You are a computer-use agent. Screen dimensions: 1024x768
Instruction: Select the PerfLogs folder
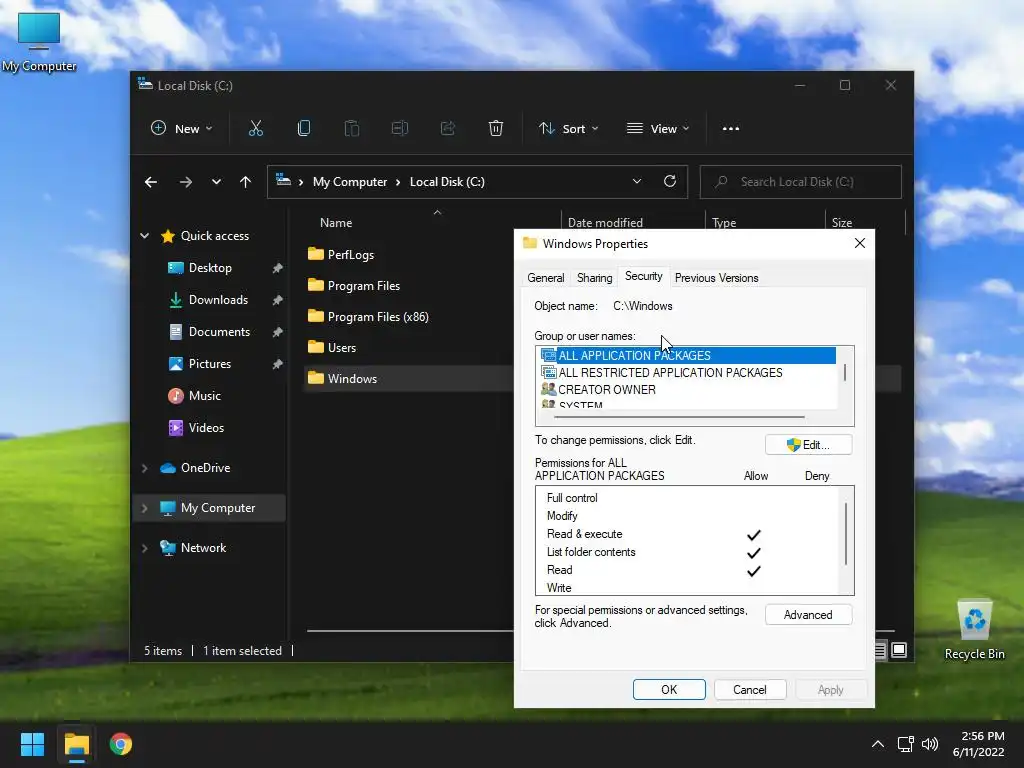(x=350, y=255)
